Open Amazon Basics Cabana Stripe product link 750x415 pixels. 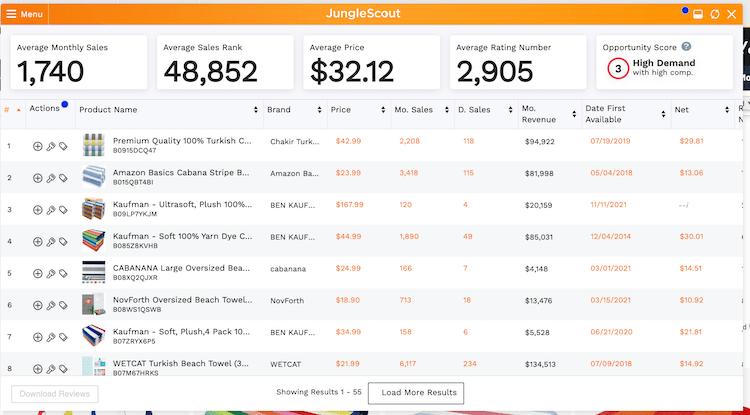(181, 173)
